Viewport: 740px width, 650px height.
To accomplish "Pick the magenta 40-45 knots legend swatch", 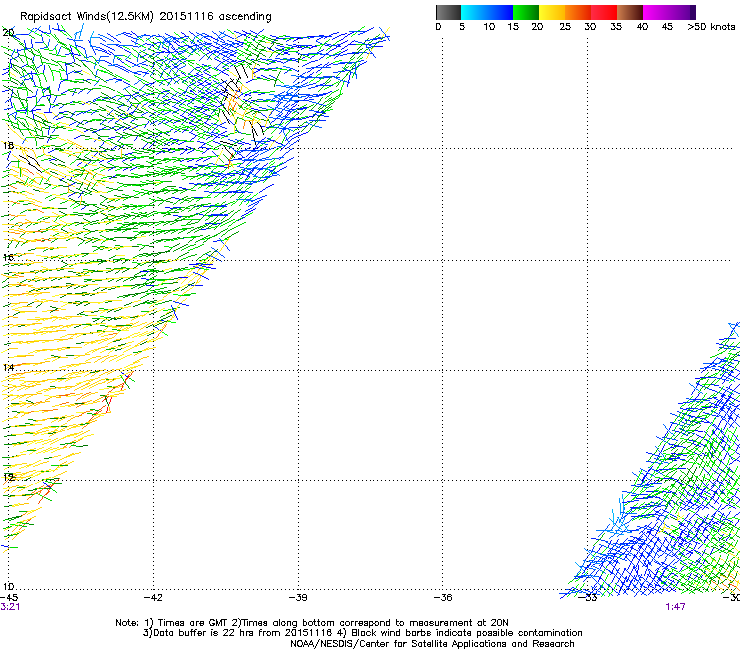I will coord(656,12).
